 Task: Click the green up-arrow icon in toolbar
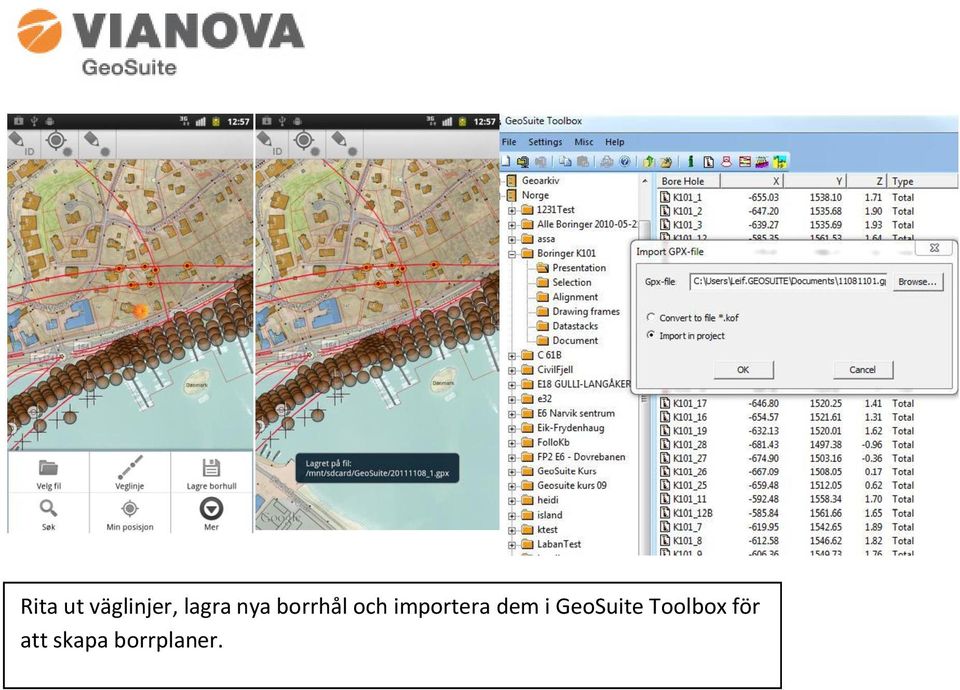(648, 162)
